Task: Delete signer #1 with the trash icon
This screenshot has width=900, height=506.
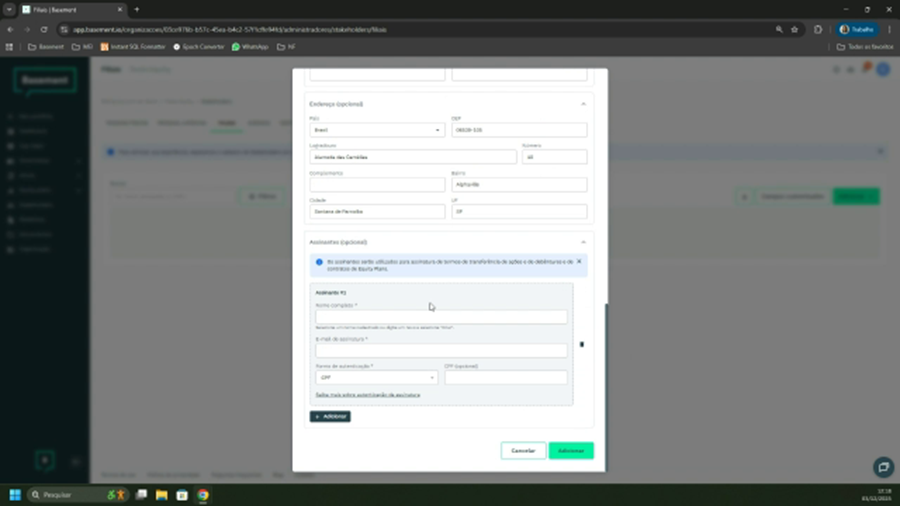Action: click(581, 344)
